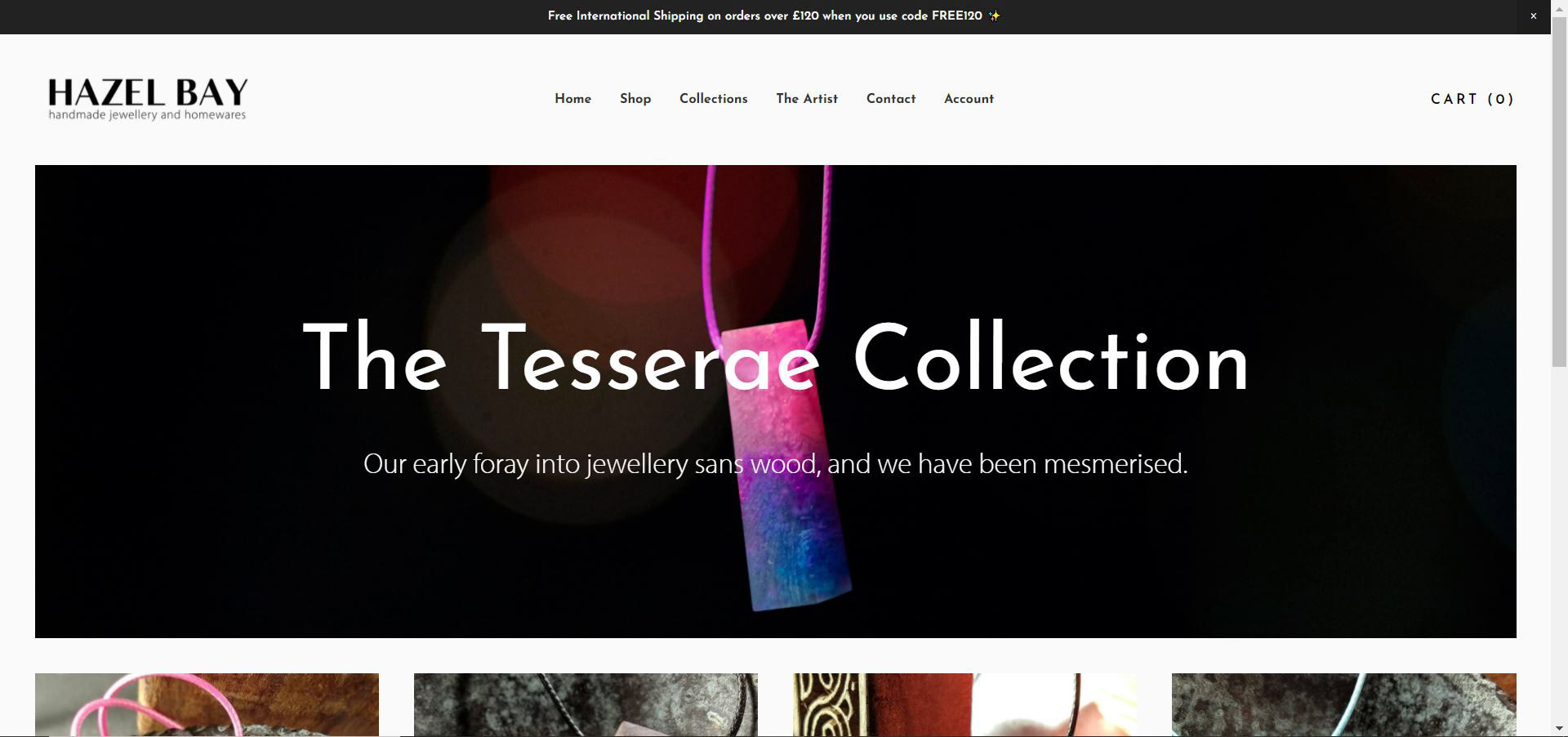Image resolution: width=1568 pixels, height=737 pixels.
Task: Open the third product thumbnail with carved wood
Action: coord(964,704)
